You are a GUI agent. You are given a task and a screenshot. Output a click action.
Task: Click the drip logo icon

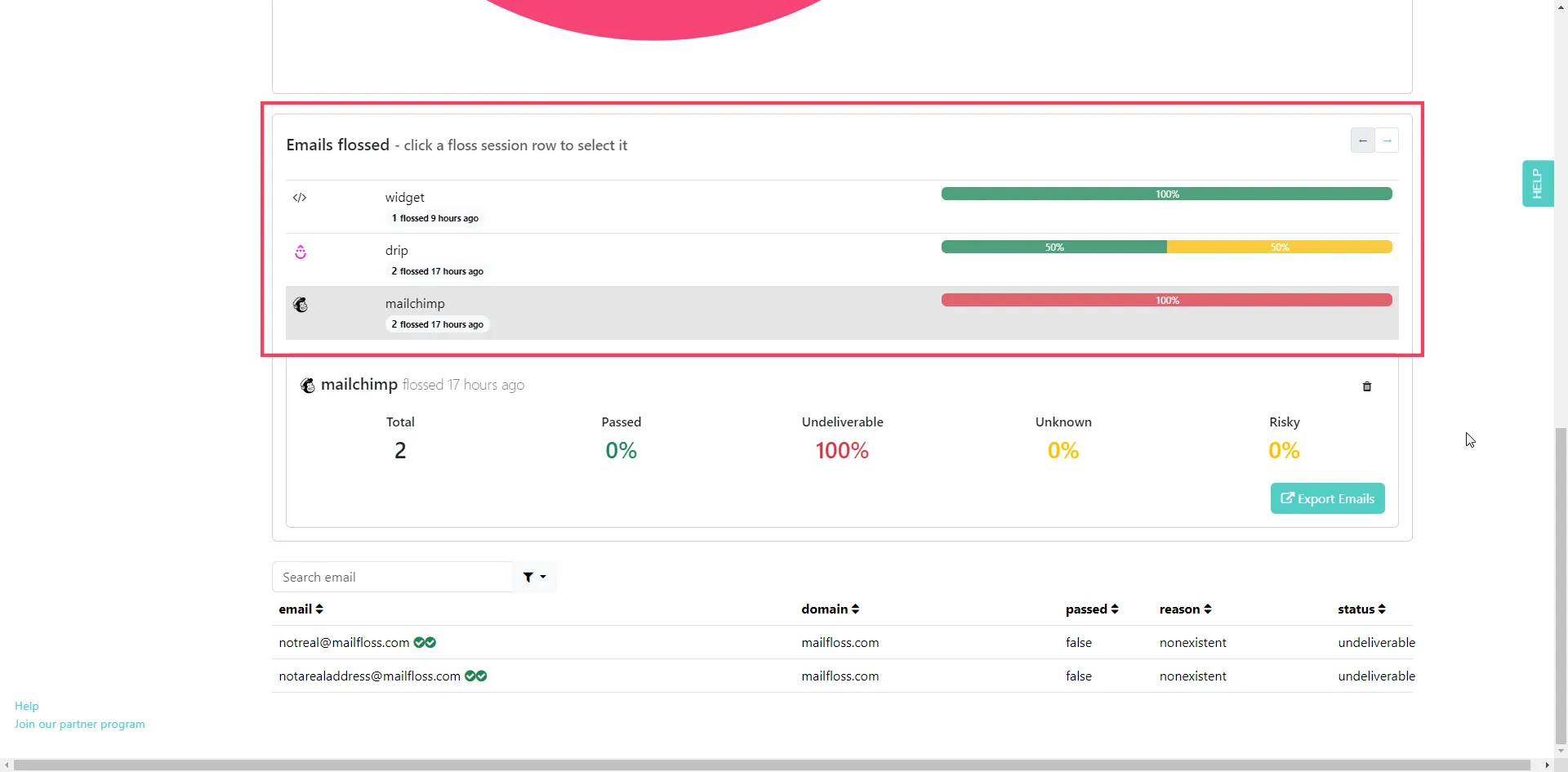point(301,252)
